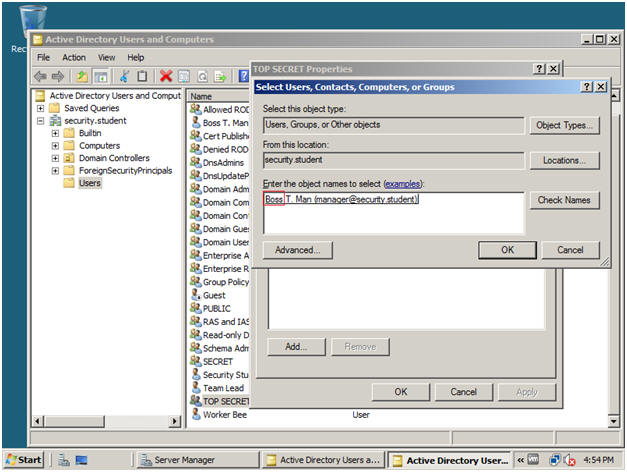Collapse the security.student tree node

coord(40,120)
